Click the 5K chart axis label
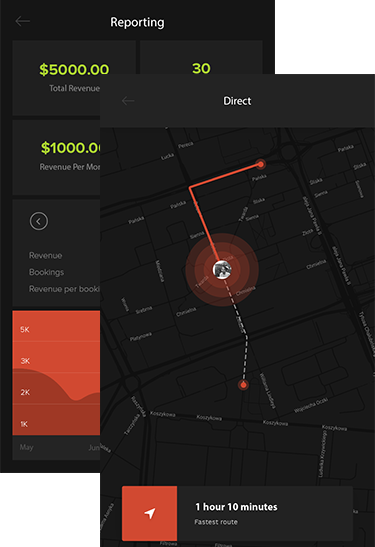Screen dimensions: 375x547 click(25, 330)
